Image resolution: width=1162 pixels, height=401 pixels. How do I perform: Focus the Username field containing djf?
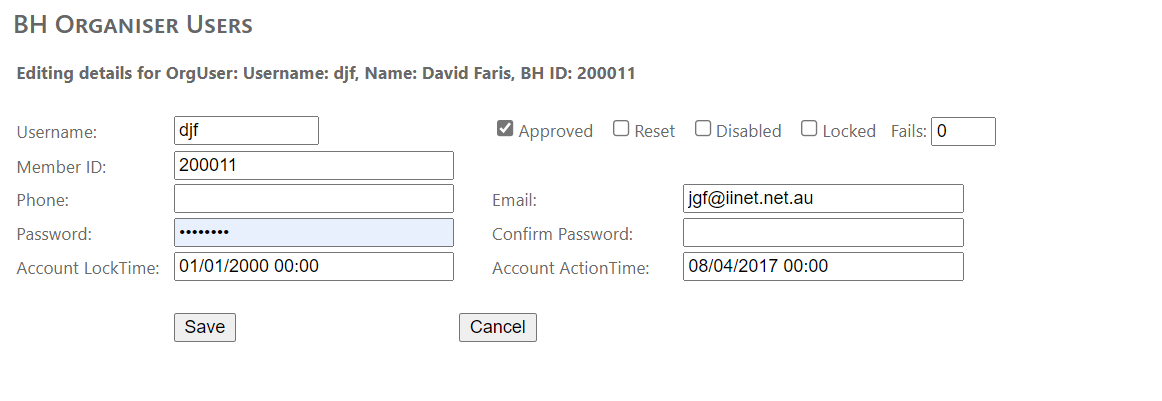coord(246,130)
